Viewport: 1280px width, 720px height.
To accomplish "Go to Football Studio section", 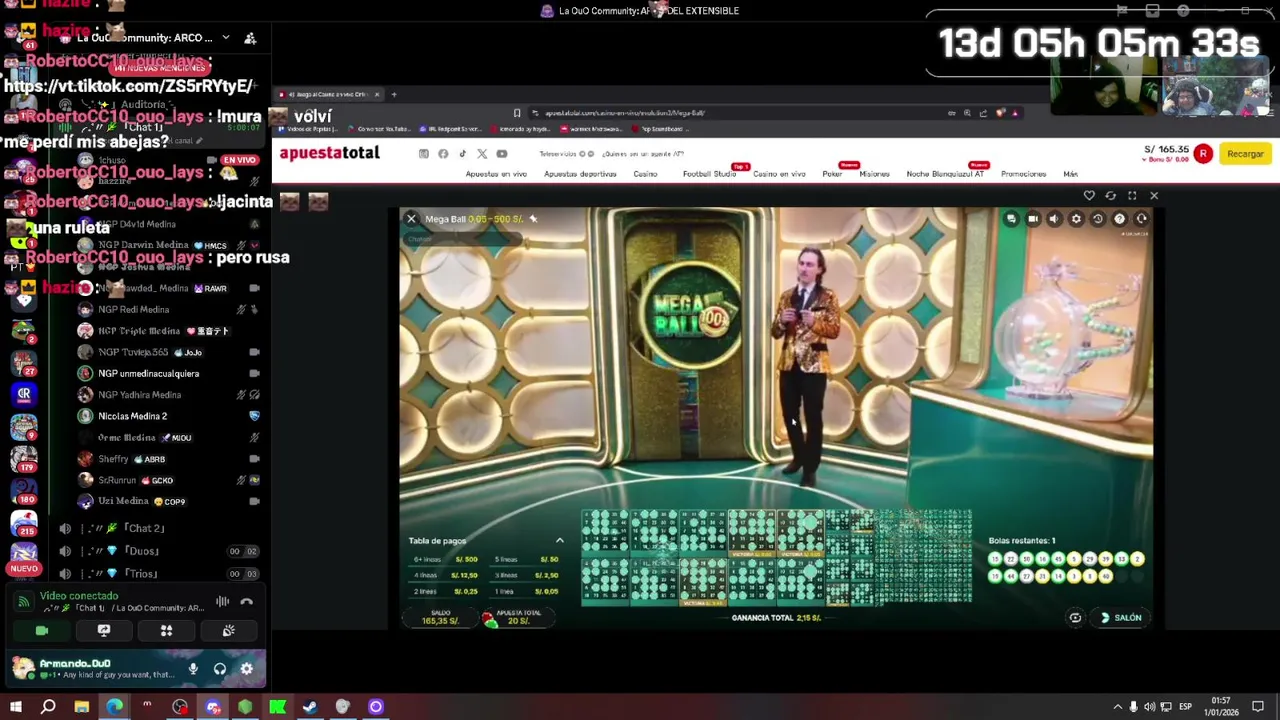I will pos(709,174).
